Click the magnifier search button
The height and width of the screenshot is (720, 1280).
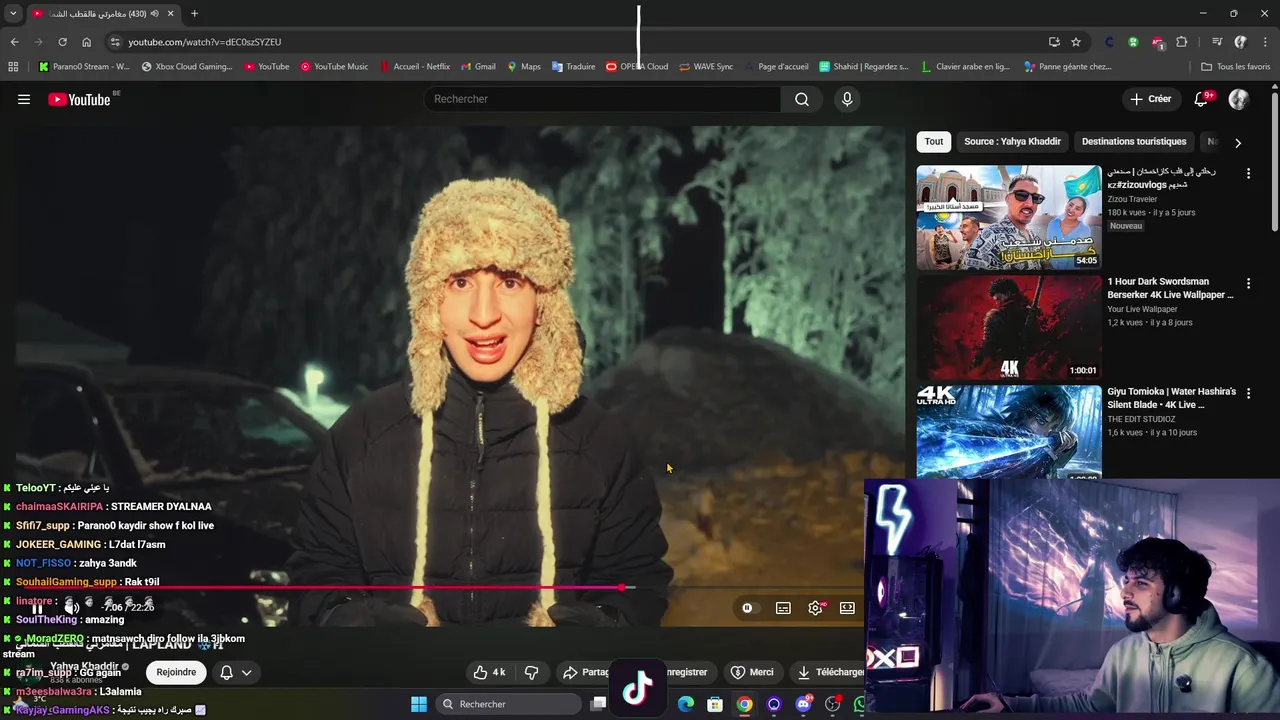click(802, 99)
